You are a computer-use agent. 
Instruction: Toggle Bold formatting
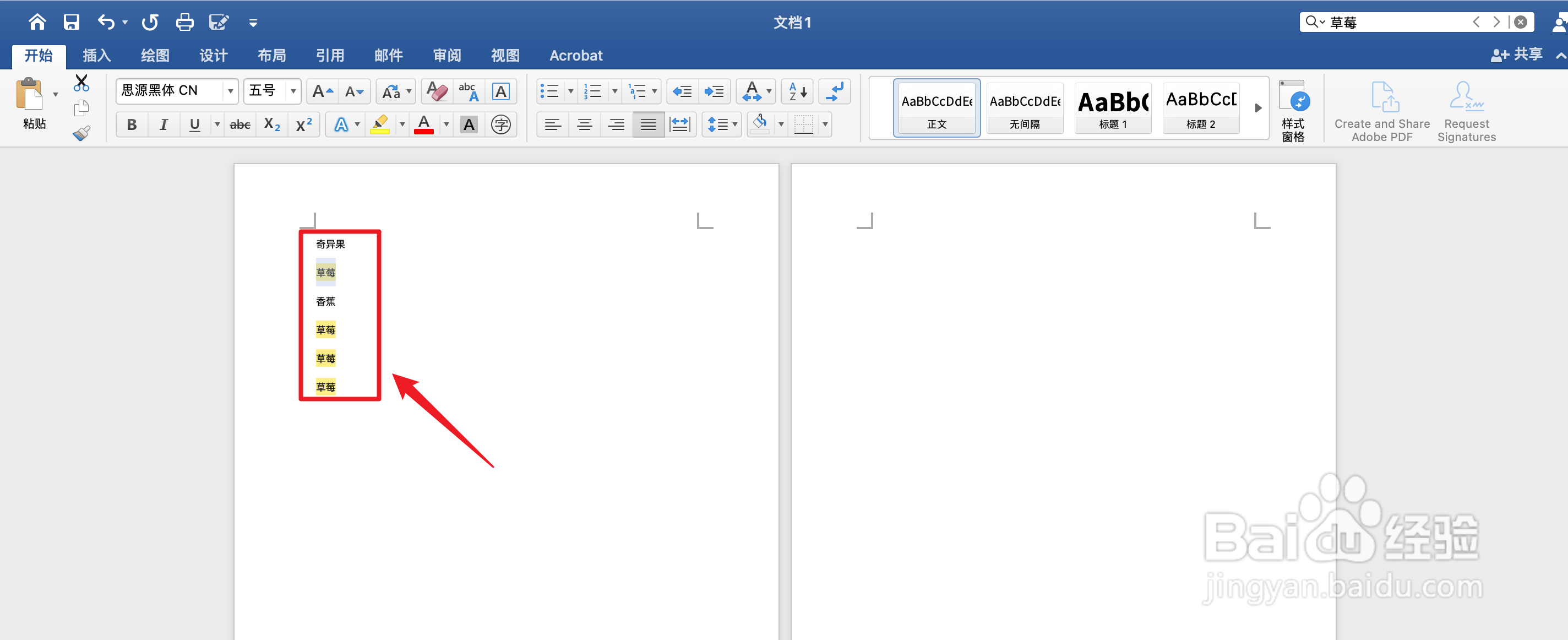coord(132,125)
